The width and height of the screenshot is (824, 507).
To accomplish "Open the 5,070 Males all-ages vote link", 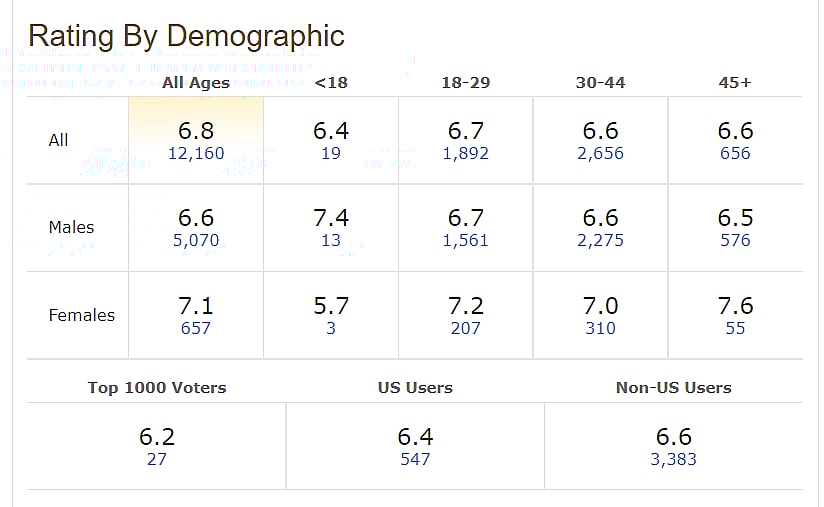I will [196, 241].
